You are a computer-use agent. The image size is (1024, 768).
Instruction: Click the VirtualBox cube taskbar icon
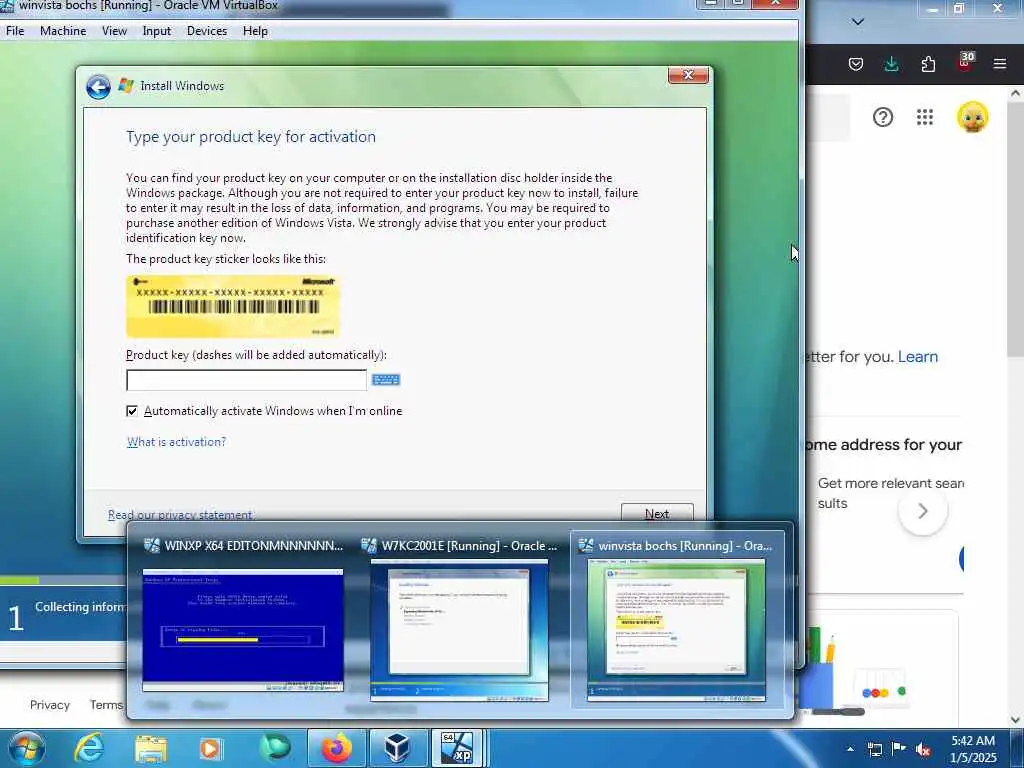[396, 749]
